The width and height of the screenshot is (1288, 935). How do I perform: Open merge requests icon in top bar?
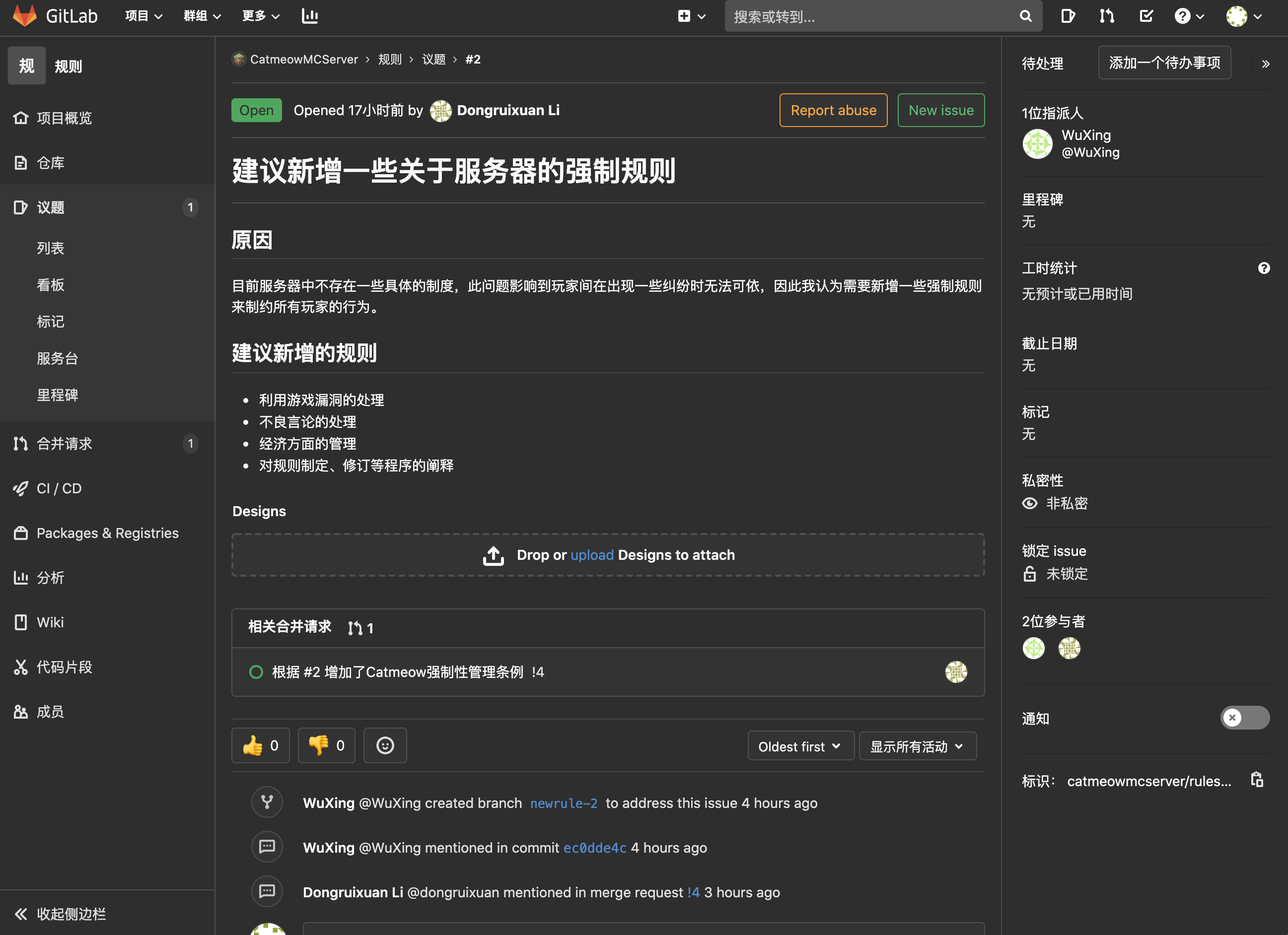pyautogui.click(x=1106, y=16)
